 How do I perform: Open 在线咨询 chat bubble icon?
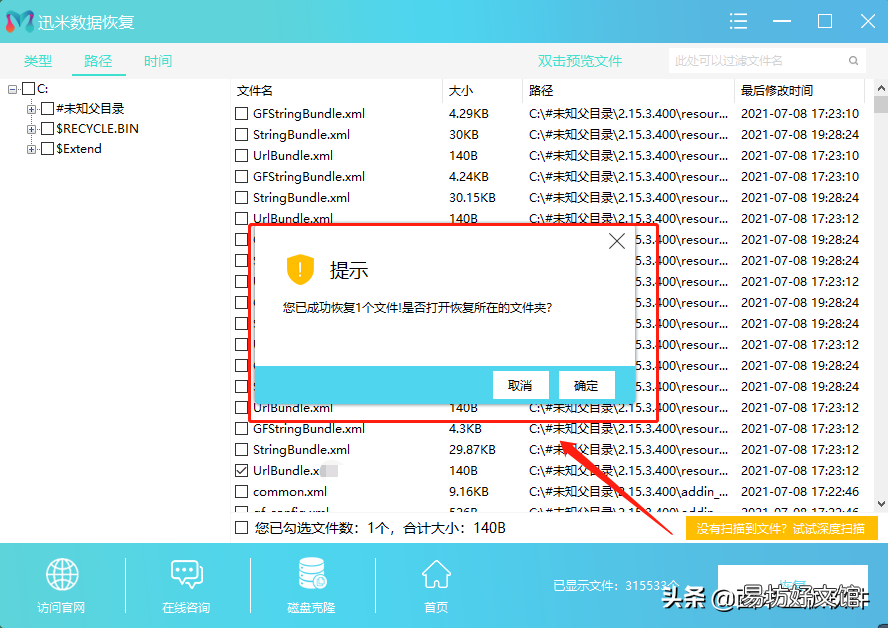[186, 574]
